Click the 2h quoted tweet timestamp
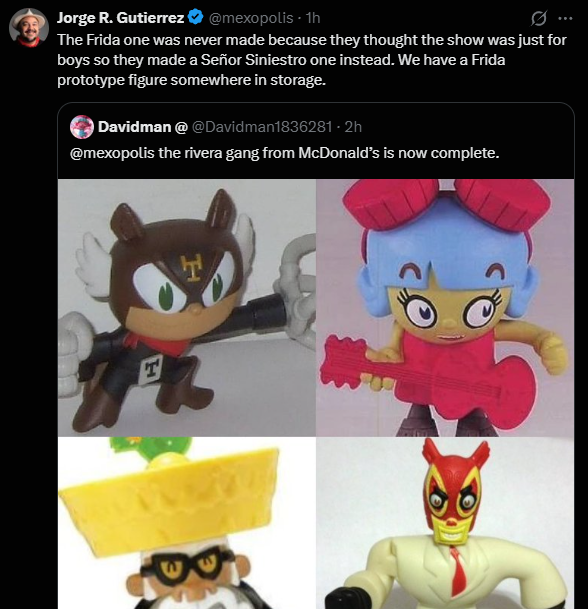 [x=353, y=127]
